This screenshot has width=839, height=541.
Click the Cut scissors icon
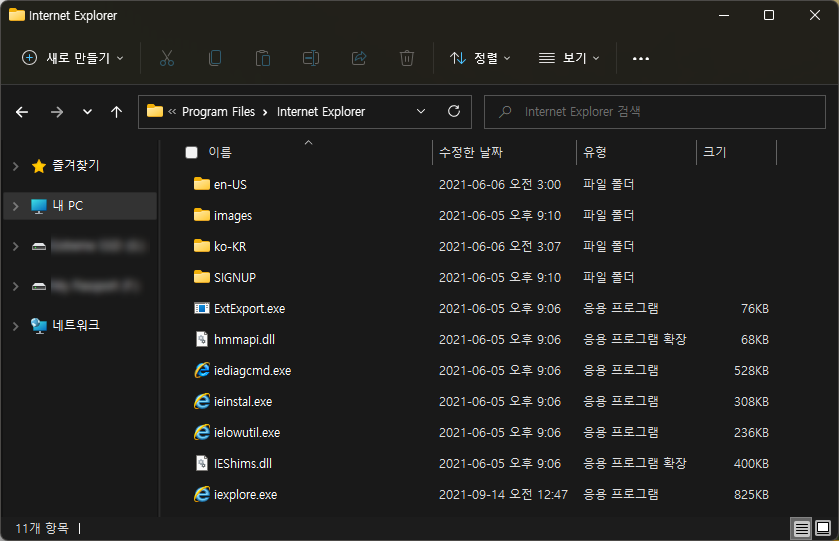[x=166, y=58]
